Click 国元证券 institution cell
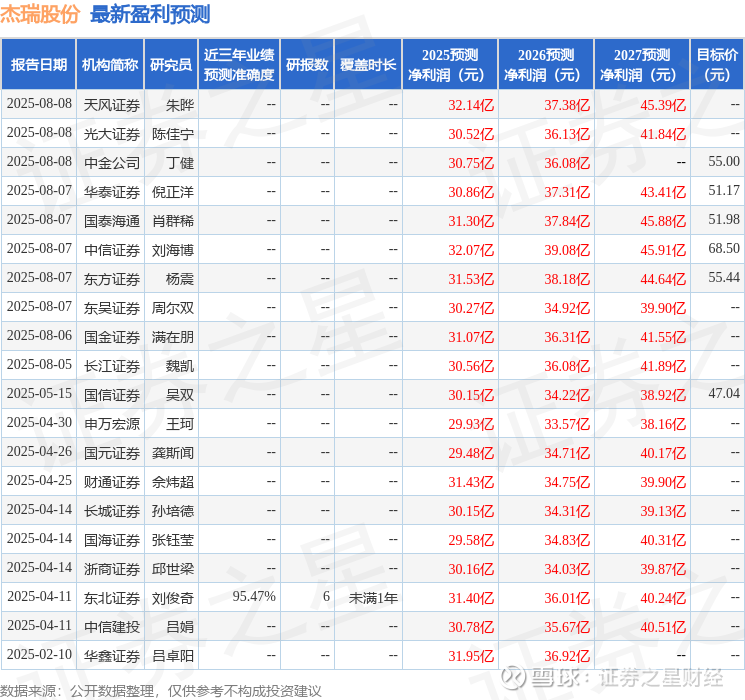The height and width of the screenshot is (700, 745). point(112,453)
